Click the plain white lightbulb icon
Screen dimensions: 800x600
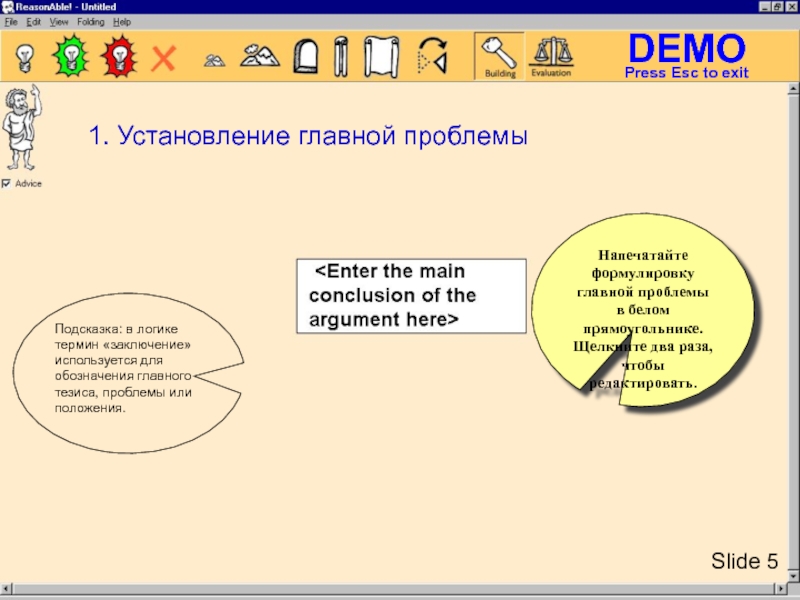(x=24, y=57)
